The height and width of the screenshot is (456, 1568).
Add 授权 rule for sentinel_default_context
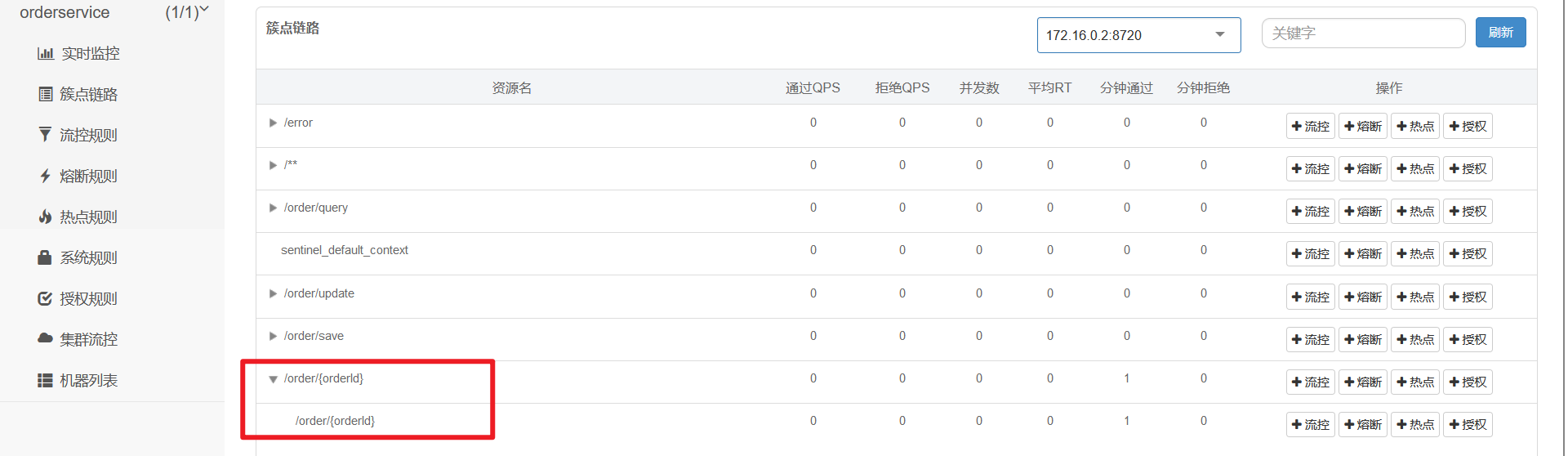tap(1468, 253)
